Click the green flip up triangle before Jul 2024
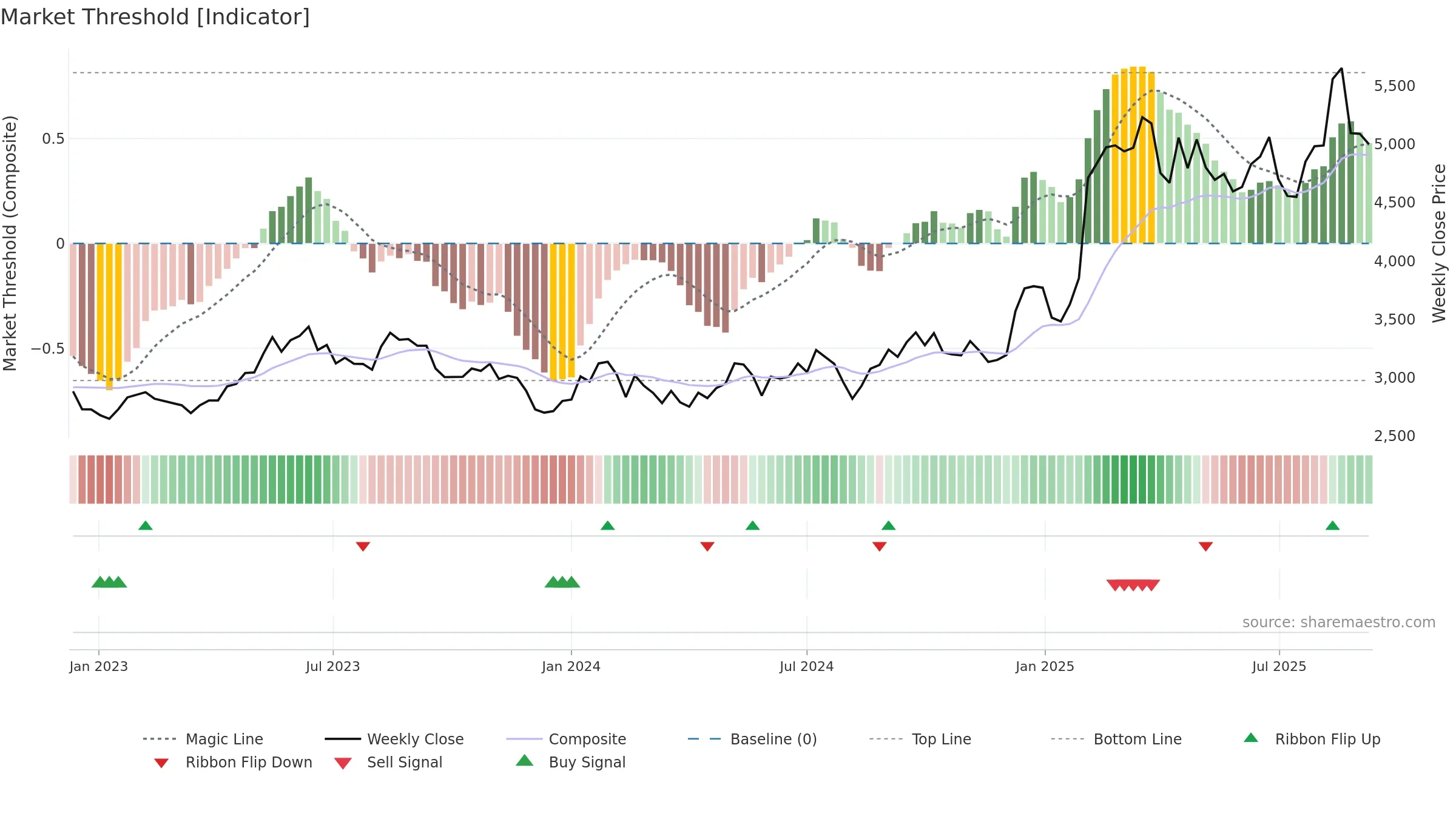This screenshot has height=819, width=1456. click(x=753, y=525)
